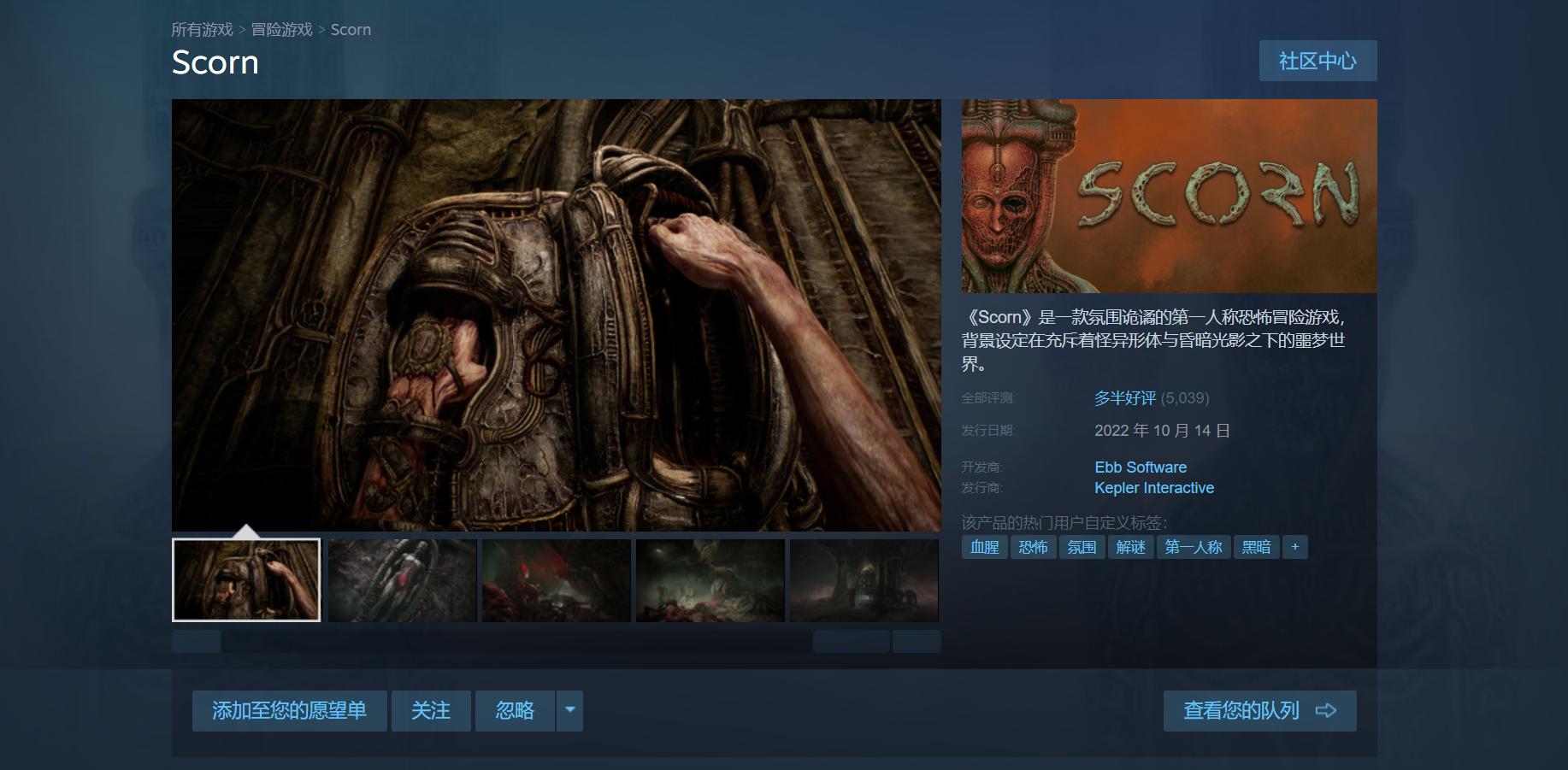Show the fifth thumbnail with dark structure
Screen dimensions: 1568x770
coord(864,579)
